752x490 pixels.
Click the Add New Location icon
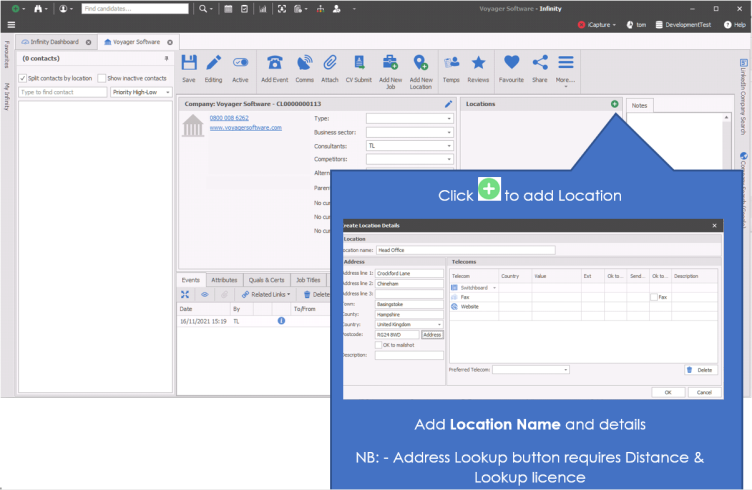[x=421, y=66]
